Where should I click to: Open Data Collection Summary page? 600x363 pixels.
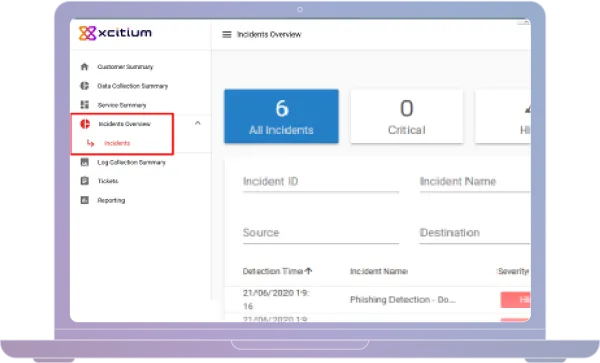pyautogui.click(x=132, y=86)
